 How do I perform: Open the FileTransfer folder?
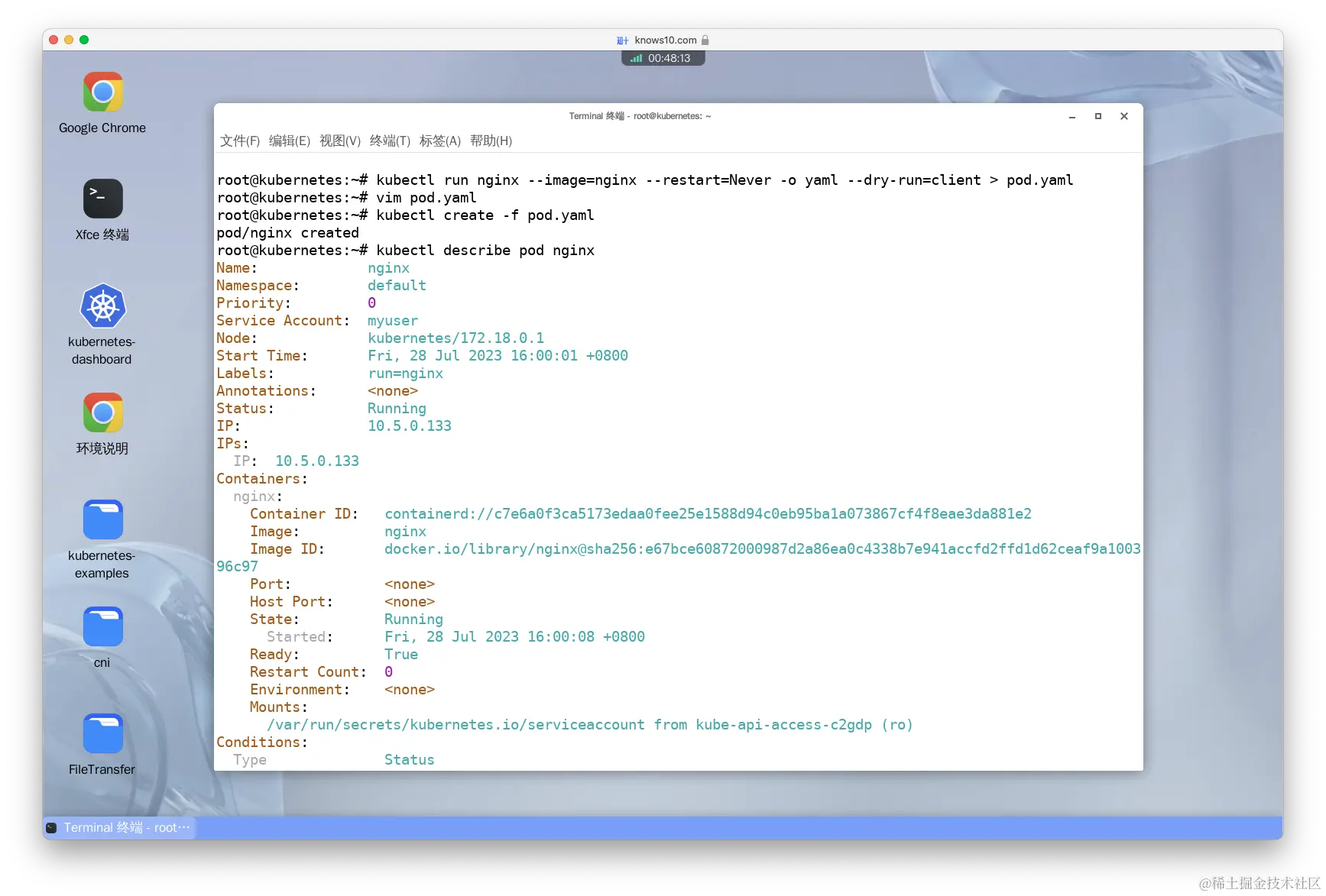(102, 733)
